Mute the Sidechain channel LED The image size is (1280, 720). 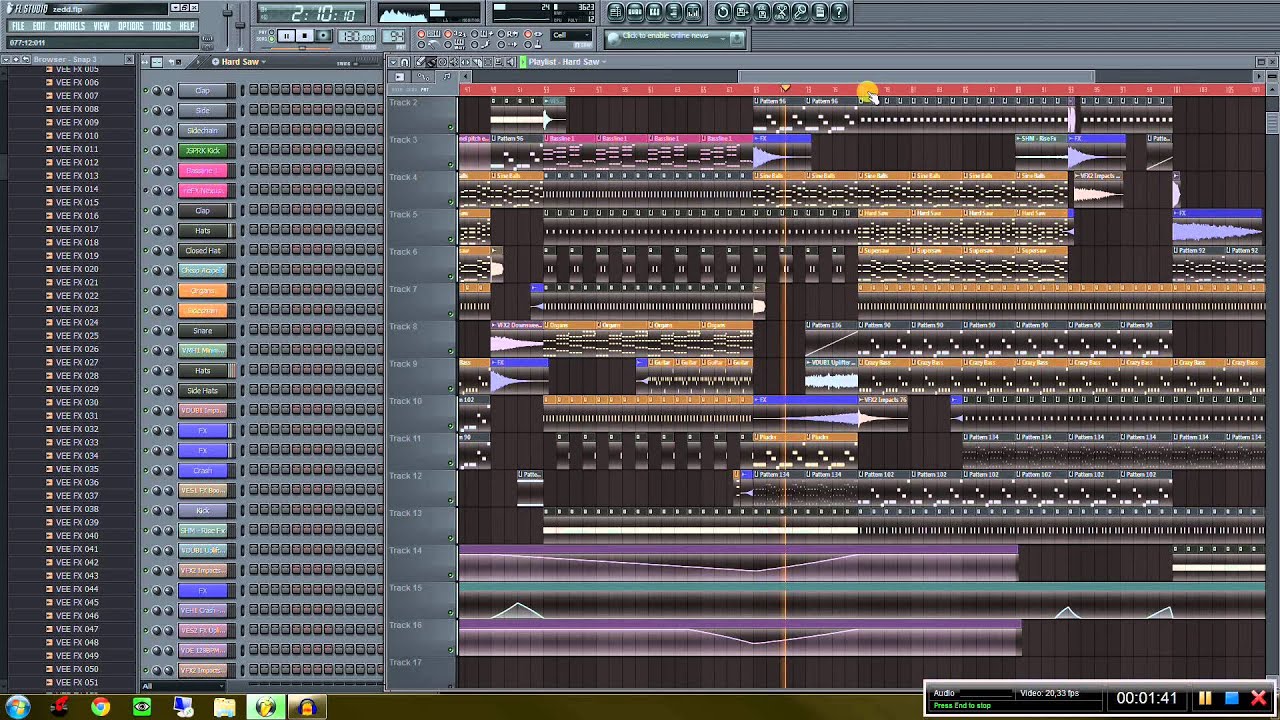145,131
